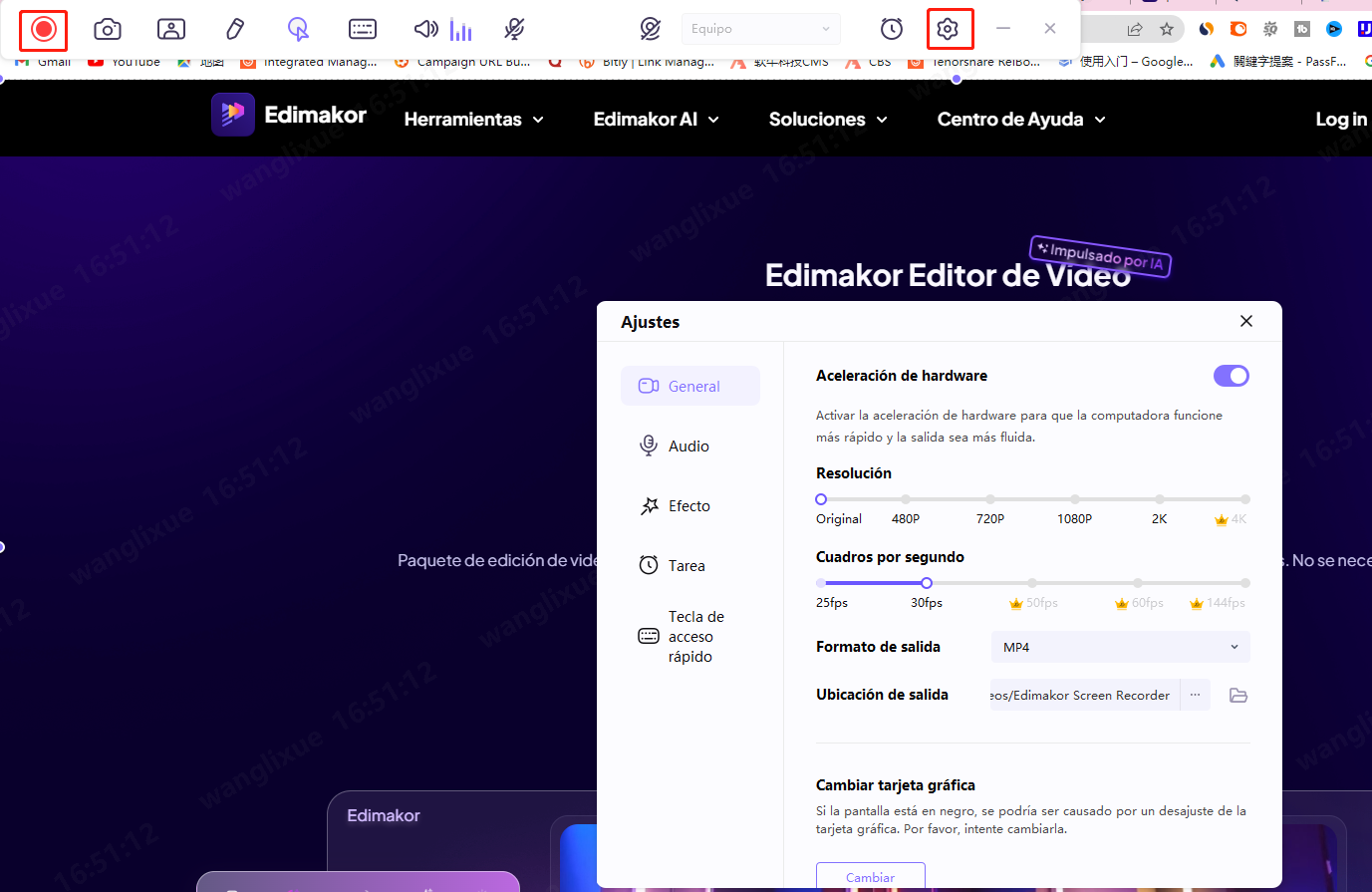This screenshot has height=892, width=1372.
Task: Click the three-dots browse location button
Action: pos(1196,695)
